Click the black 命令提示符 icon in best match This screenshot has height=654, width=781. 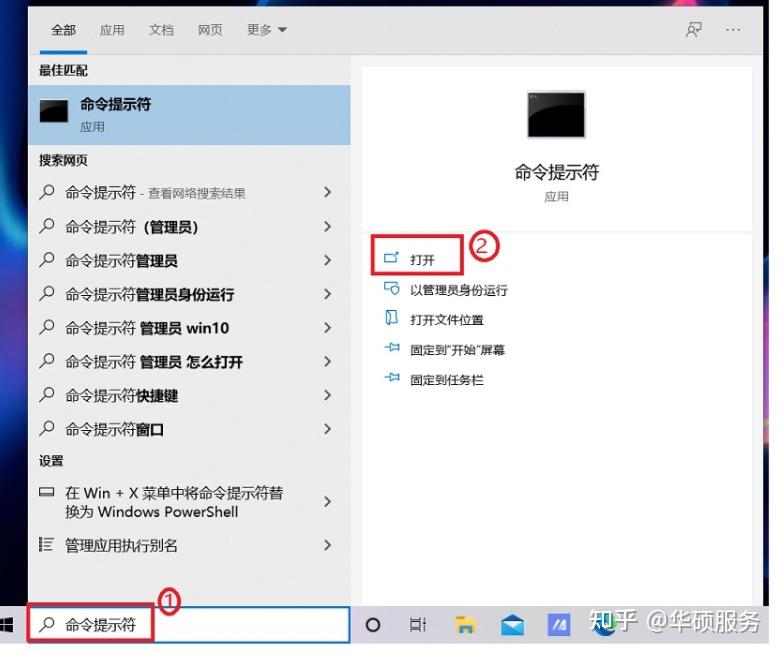54,111
